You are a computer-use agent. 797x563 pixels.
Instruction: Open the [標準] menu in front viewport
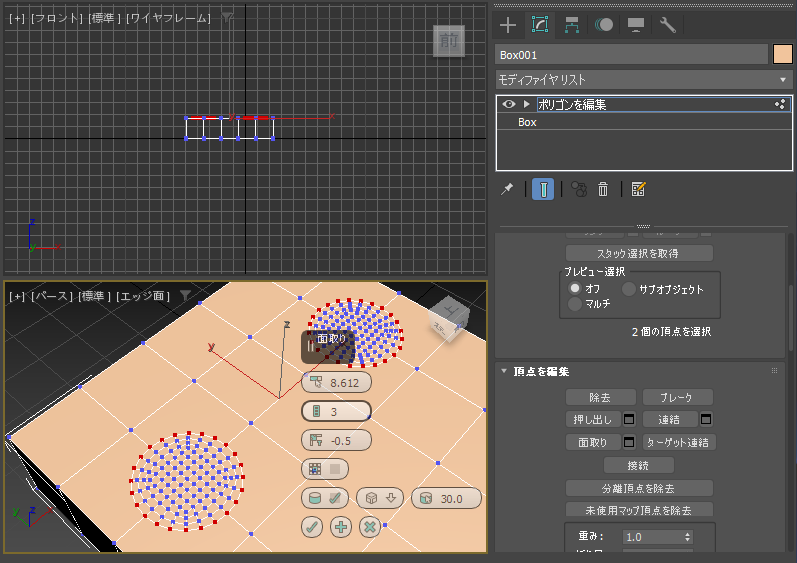tap(104, 18)
